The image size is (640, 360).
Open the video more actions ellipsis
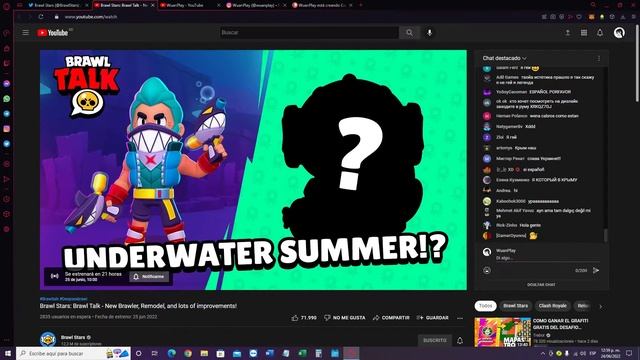460,318
